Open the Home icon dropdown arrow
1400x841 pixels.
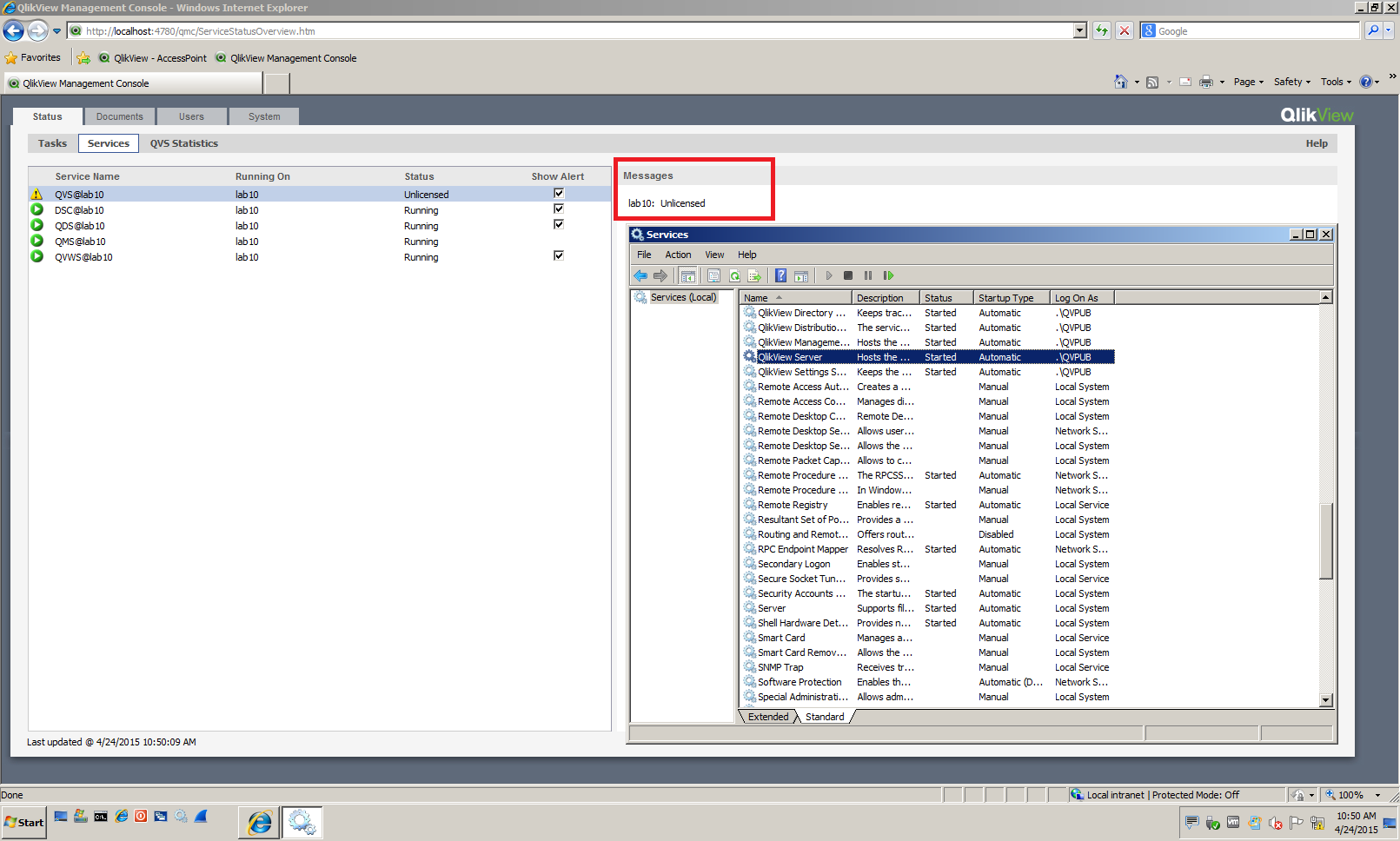point(1137,83)
